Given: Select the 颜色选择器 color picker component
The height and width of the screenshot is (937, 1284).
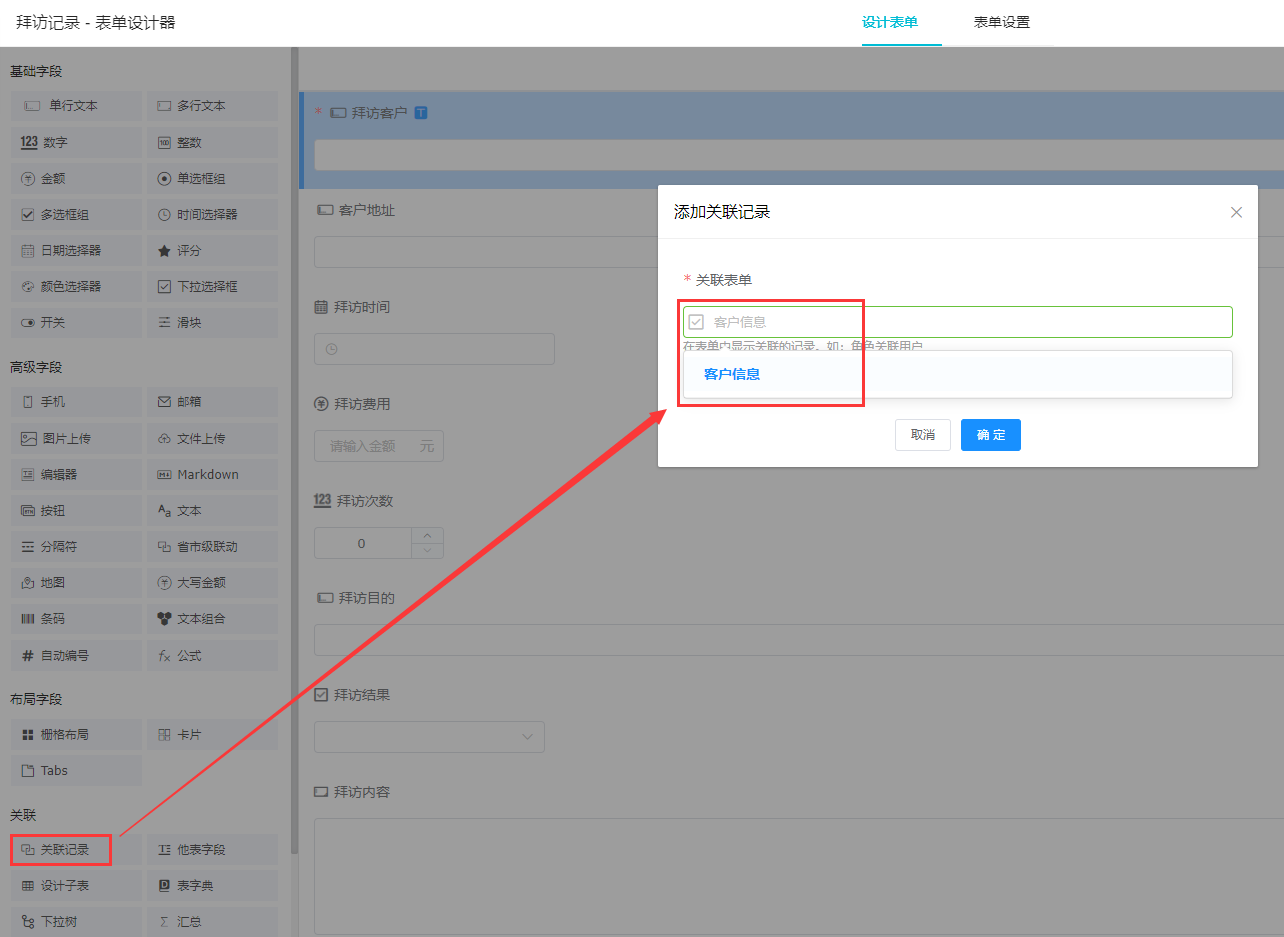Looking at the screenshot, I should tap(76, 286).
